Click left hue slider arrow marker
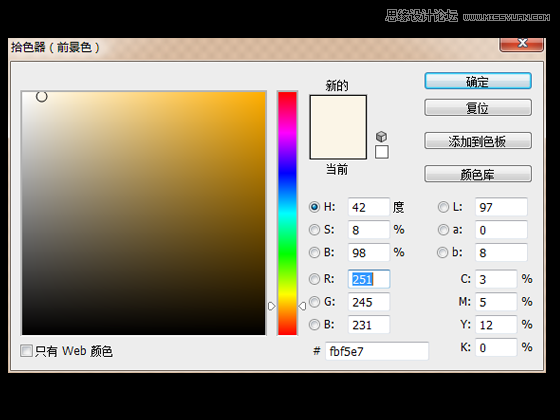Image resolution: width=560 pixels, height=420 pixels. (271, 306)
